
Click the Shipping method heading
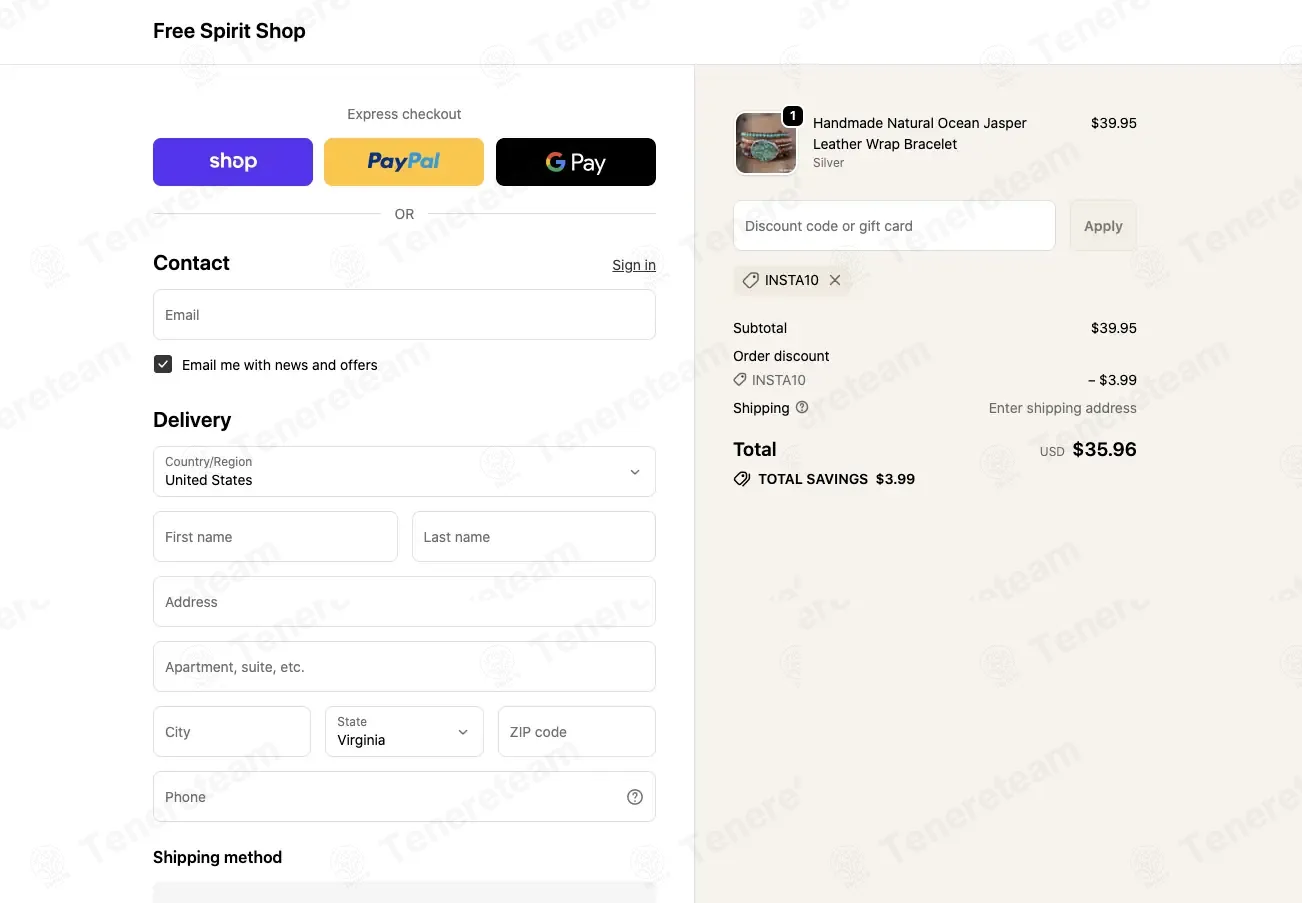(x=217, y=857)
